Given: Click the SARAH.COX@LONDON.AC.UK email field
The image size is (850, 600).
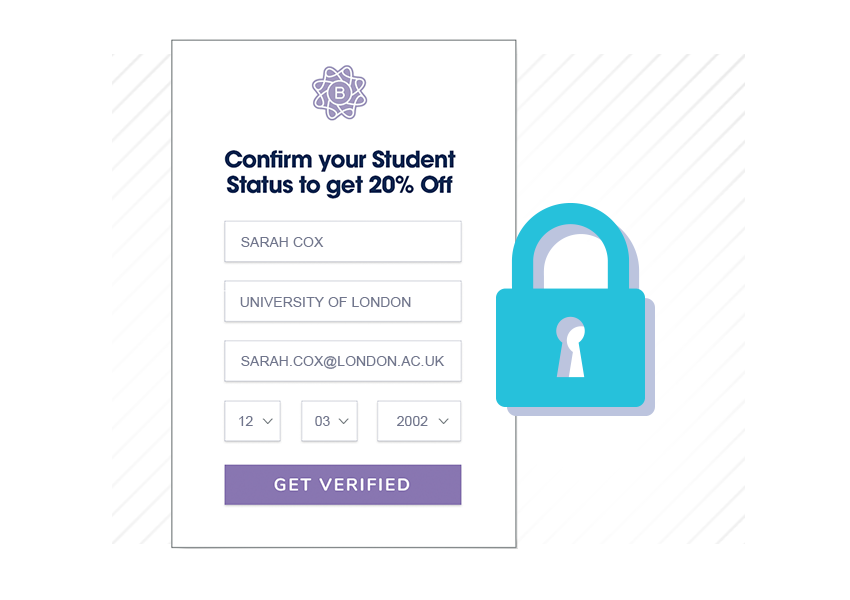Looking at the screenshot, I should pyautogui.click(x=343, y=361).
